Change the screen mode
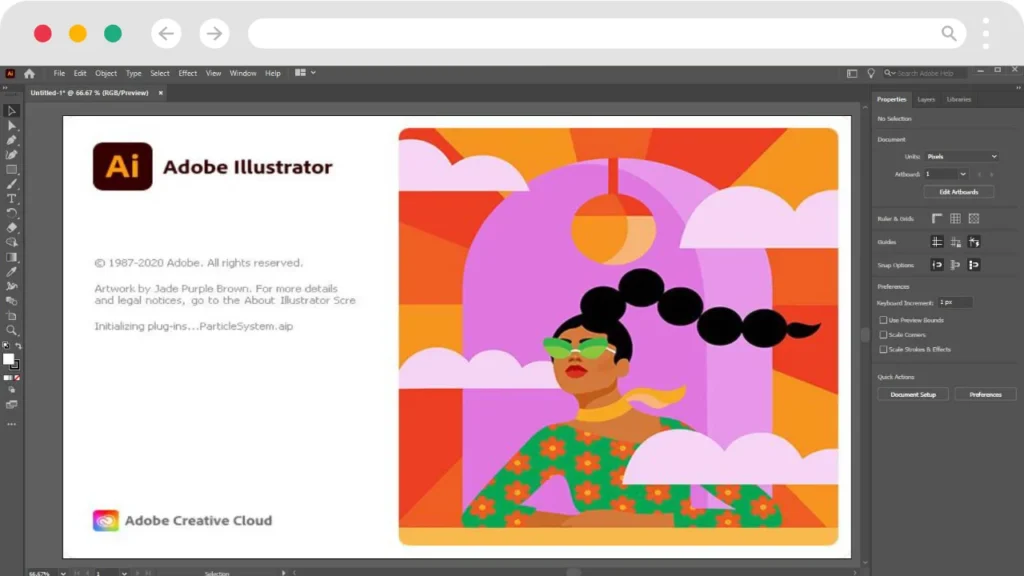1024x576 pixels. [11, 405]
